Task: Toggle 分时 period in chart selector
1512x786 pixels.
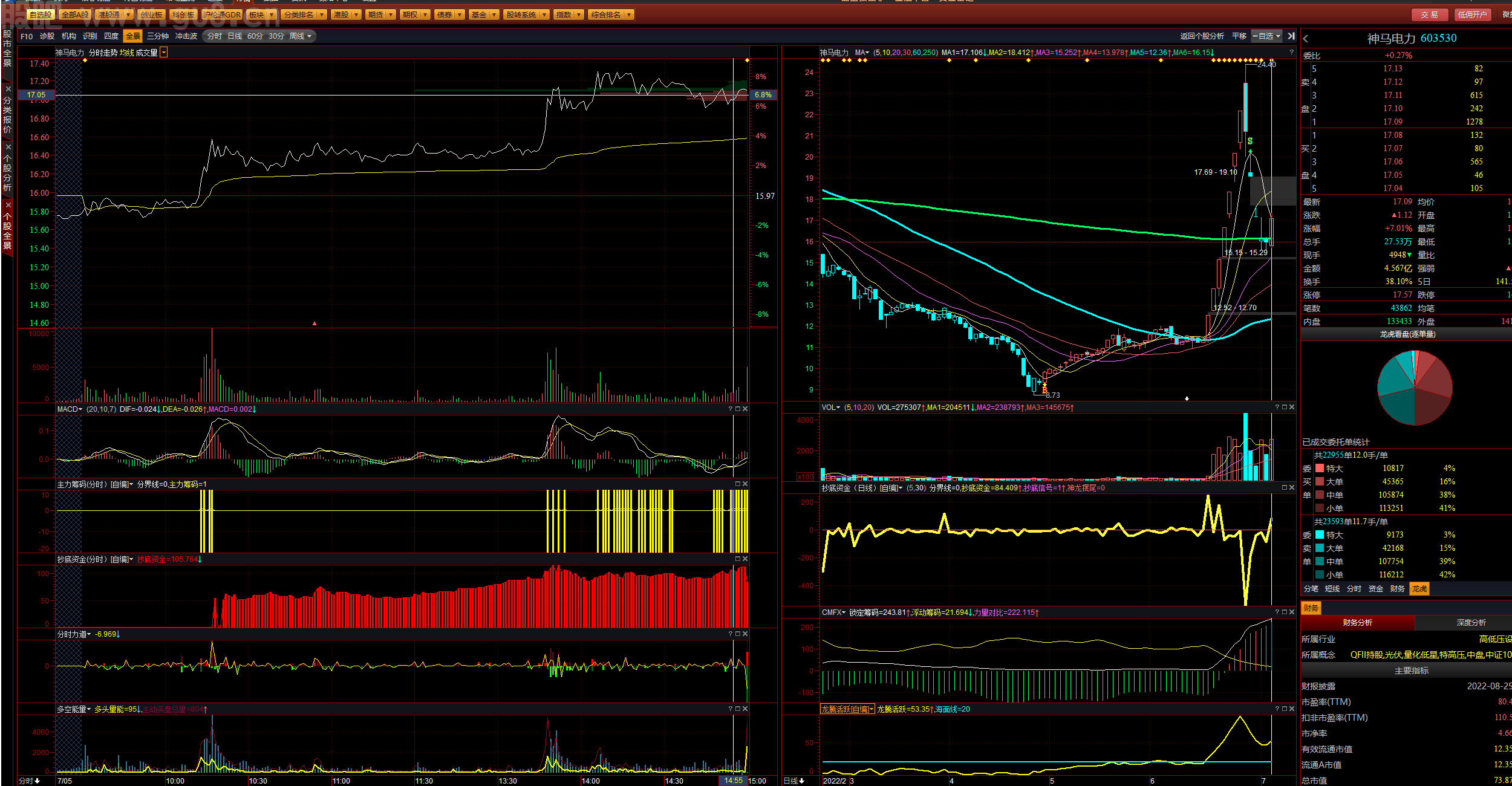Action: pos(215,36)
